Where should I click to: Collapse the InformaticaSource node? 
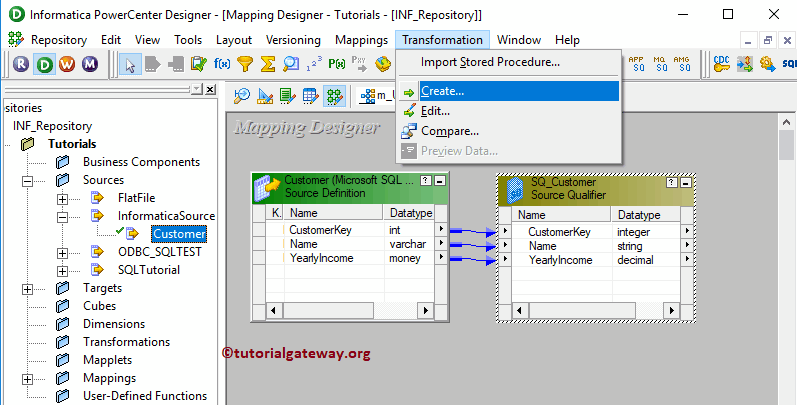(62, 217)
